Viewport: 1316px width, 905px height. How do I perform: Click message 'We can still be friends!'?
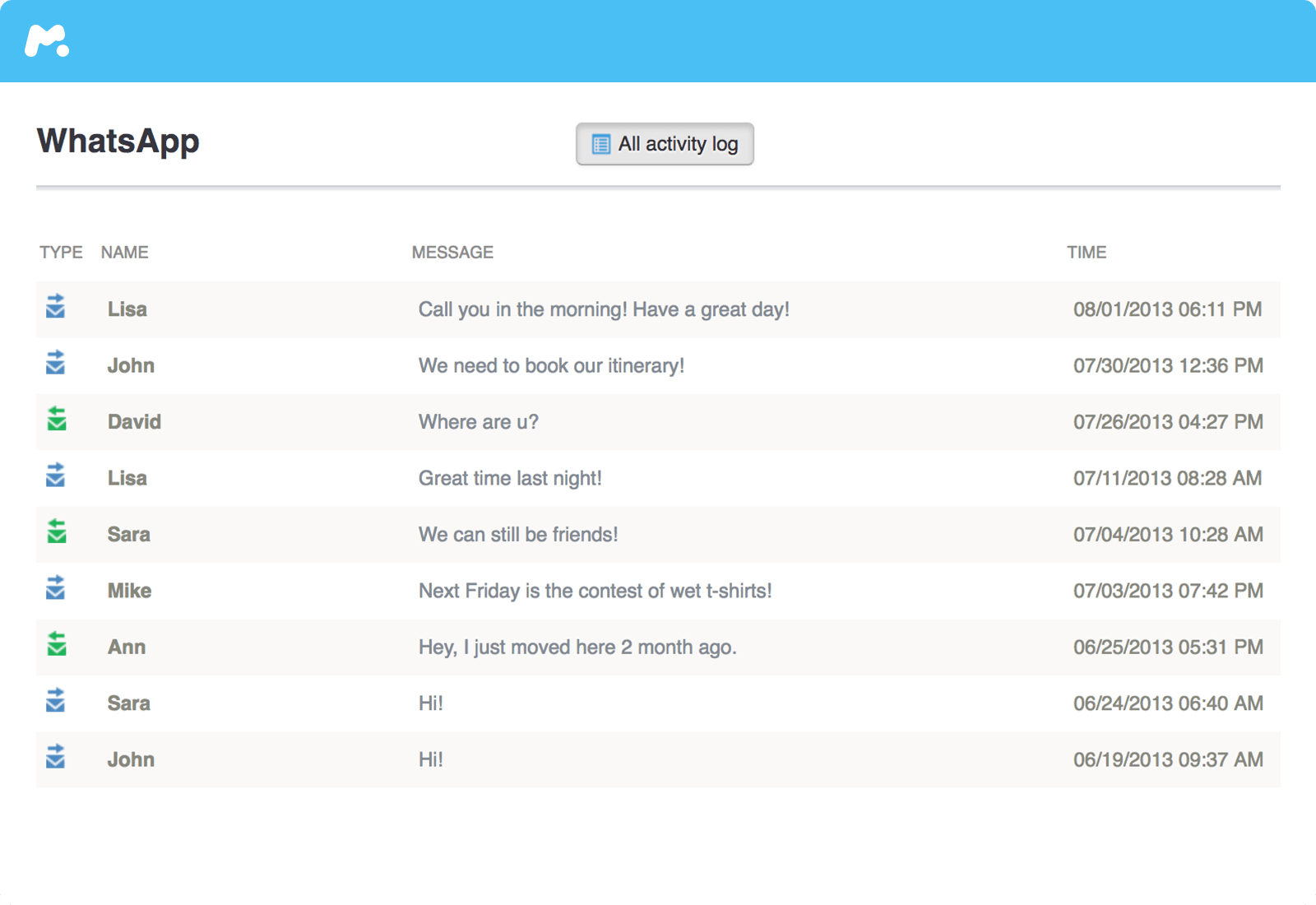click(518, 535)
